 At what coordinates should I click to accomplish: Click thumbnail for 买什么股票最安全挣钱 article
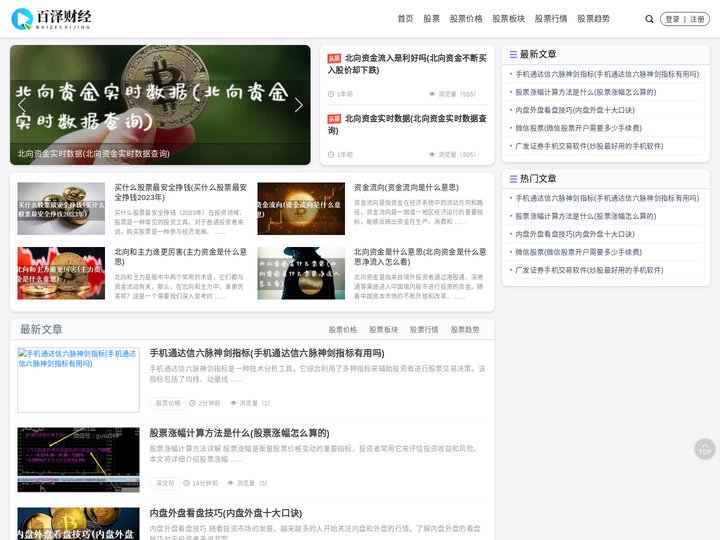(x=61, y=209)
